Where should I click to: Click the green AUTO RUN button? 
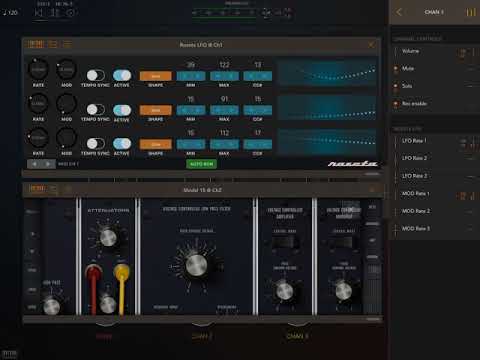coord(201,164)
